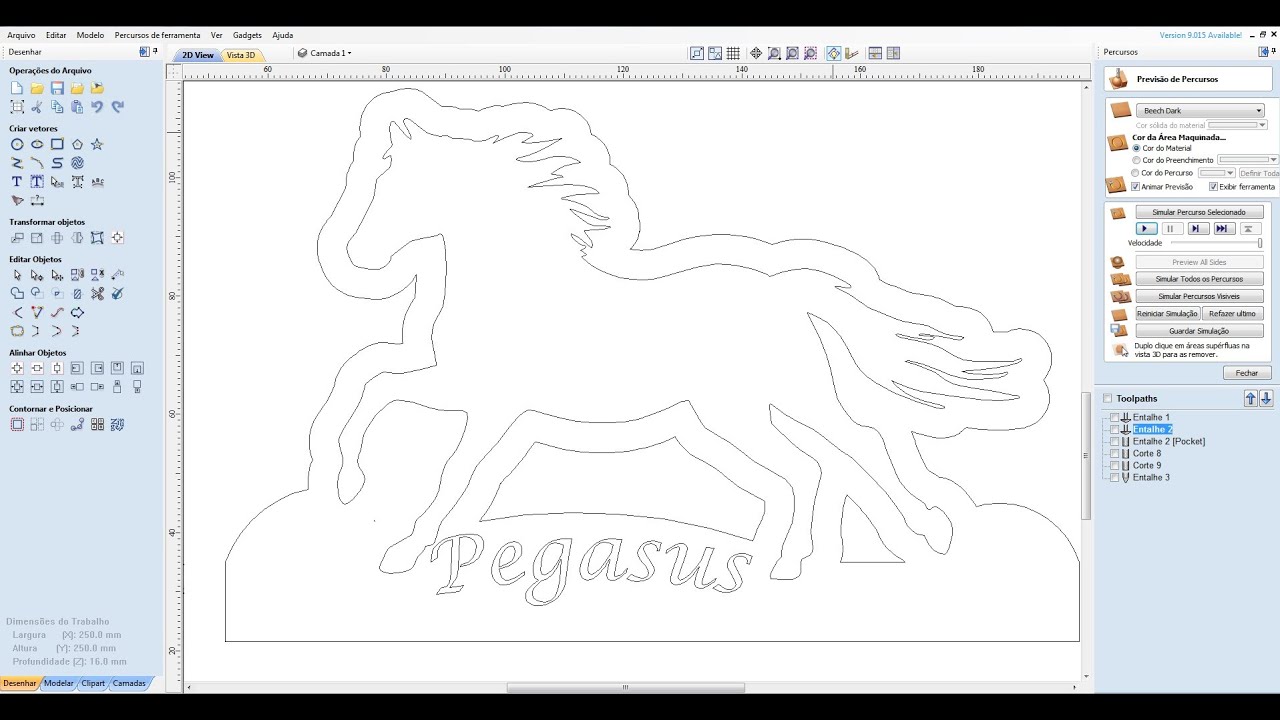Click the zoom box magnifier icon

pyautogui.click(x=774, y=54)
